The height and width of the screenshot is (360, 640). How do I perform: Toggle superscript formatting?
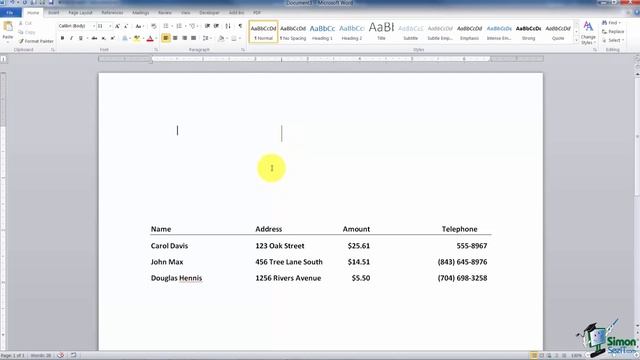(x=113, y=38)
